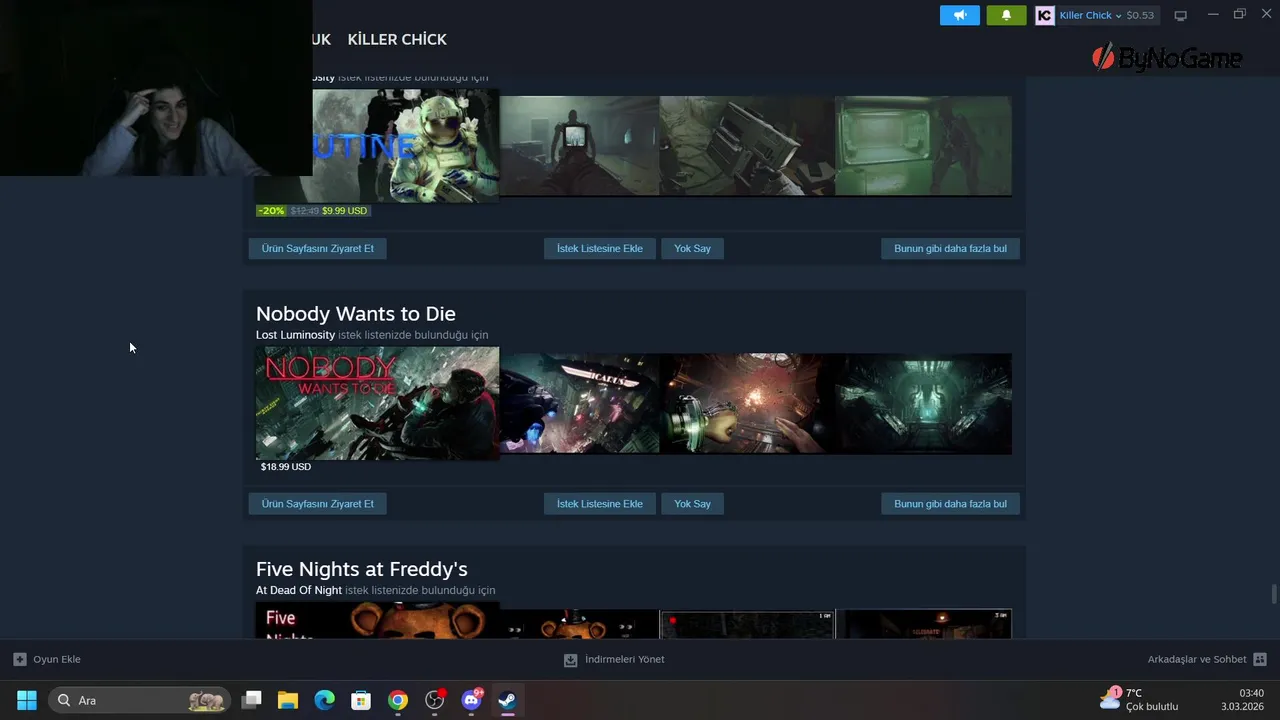
Task: Open the Discord taskbar icon
Action: click(x=472, y=700)
